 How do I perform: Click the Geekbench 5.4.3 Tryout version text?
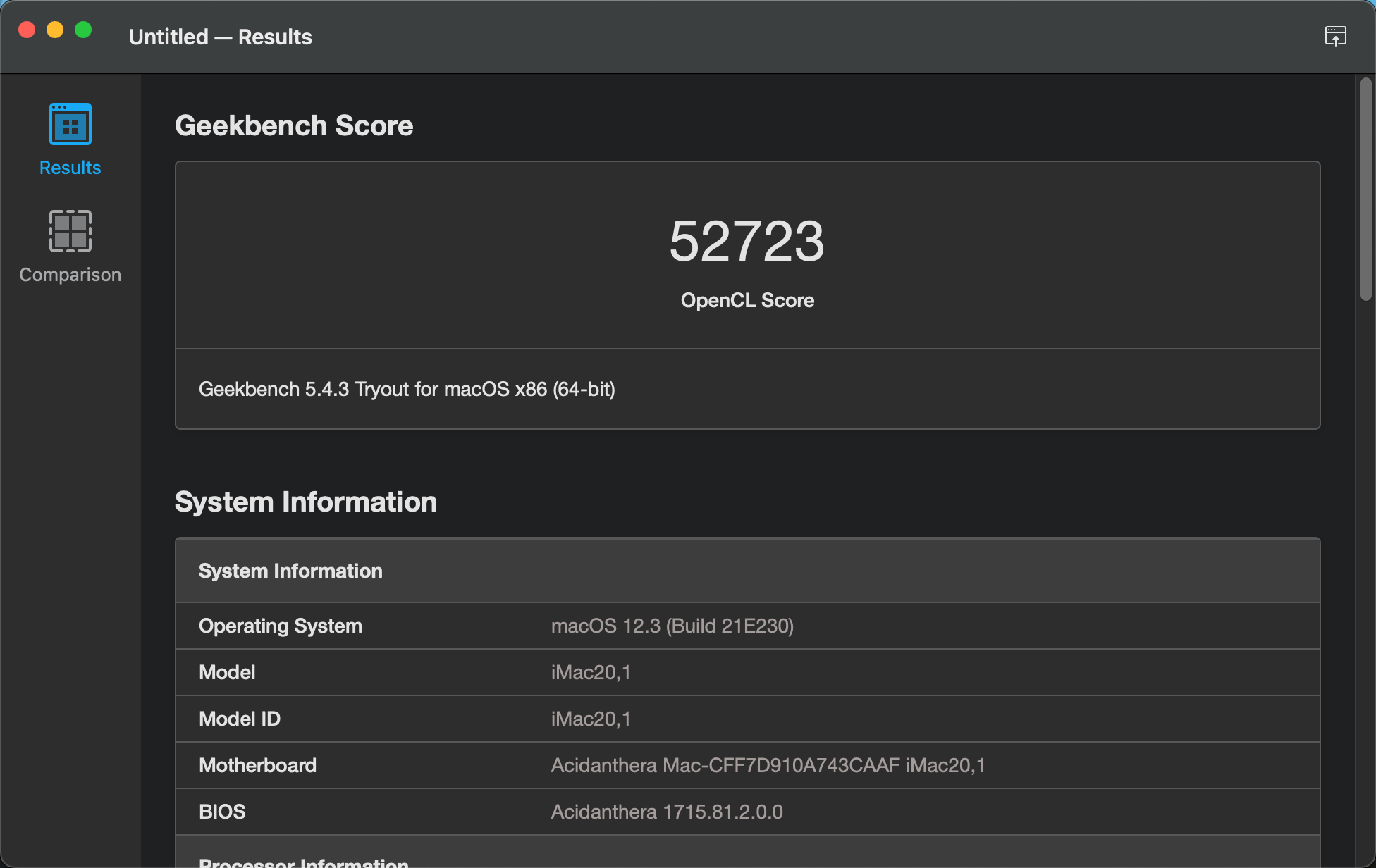click(x=407, y=389)
